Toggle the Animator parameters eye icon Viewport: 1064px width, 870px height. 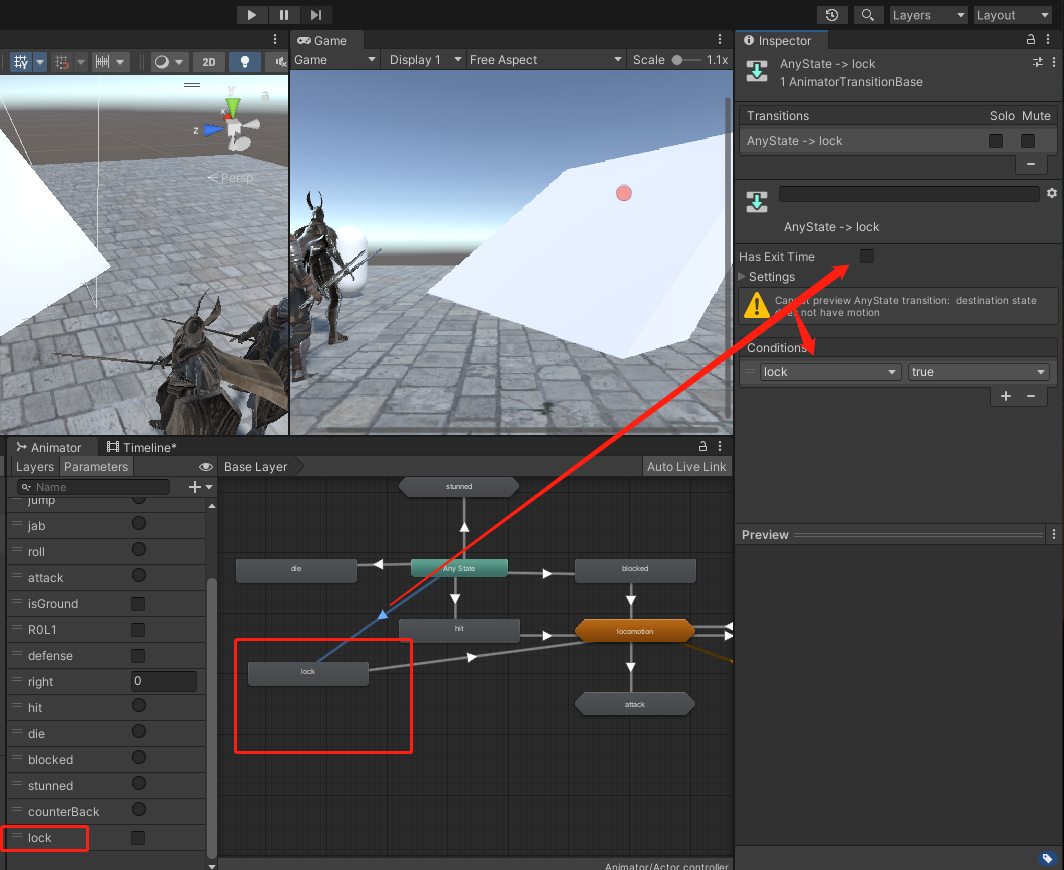click(205, 467)
